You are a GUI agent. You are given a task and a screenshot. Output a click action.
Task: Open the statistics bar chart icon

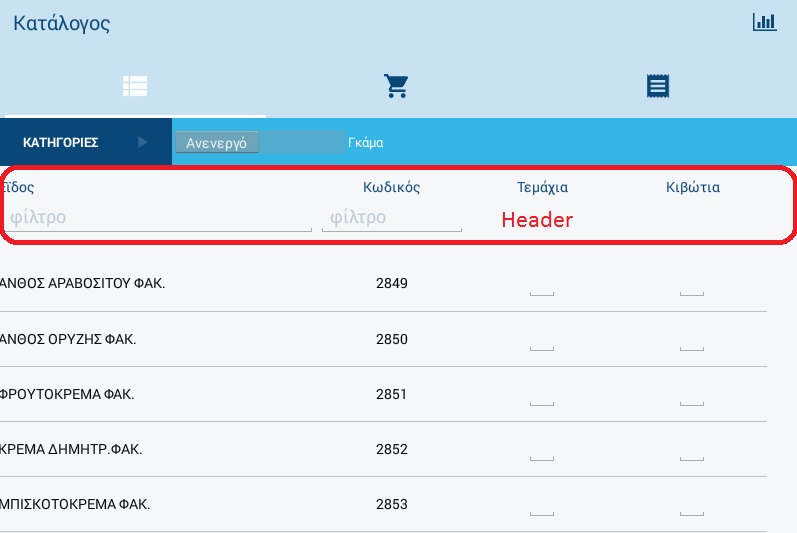pyautogui.click(x=764, y=22)
